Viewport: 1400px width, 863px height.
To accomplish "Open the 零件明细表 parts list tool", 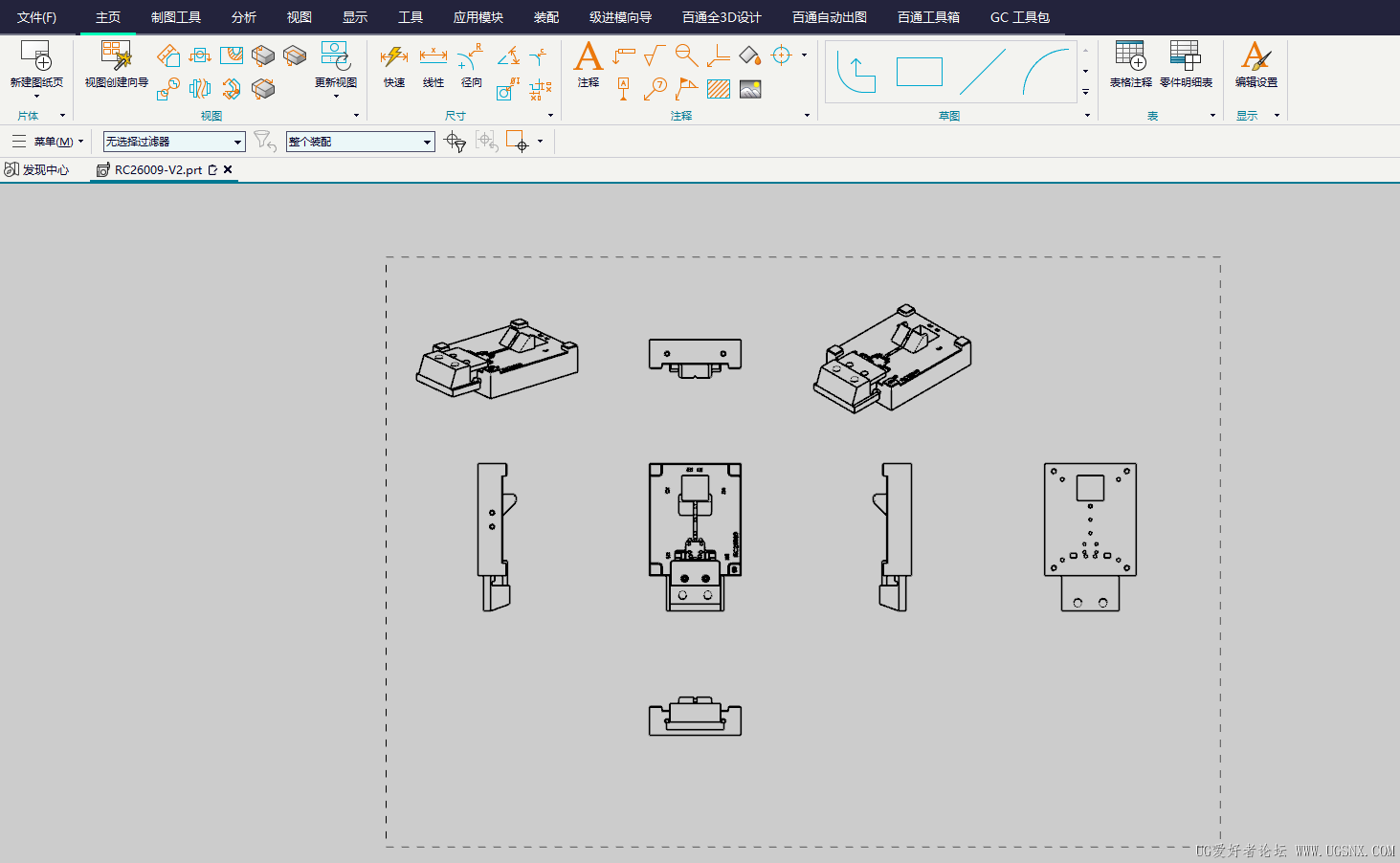I will pos(1186,56).
